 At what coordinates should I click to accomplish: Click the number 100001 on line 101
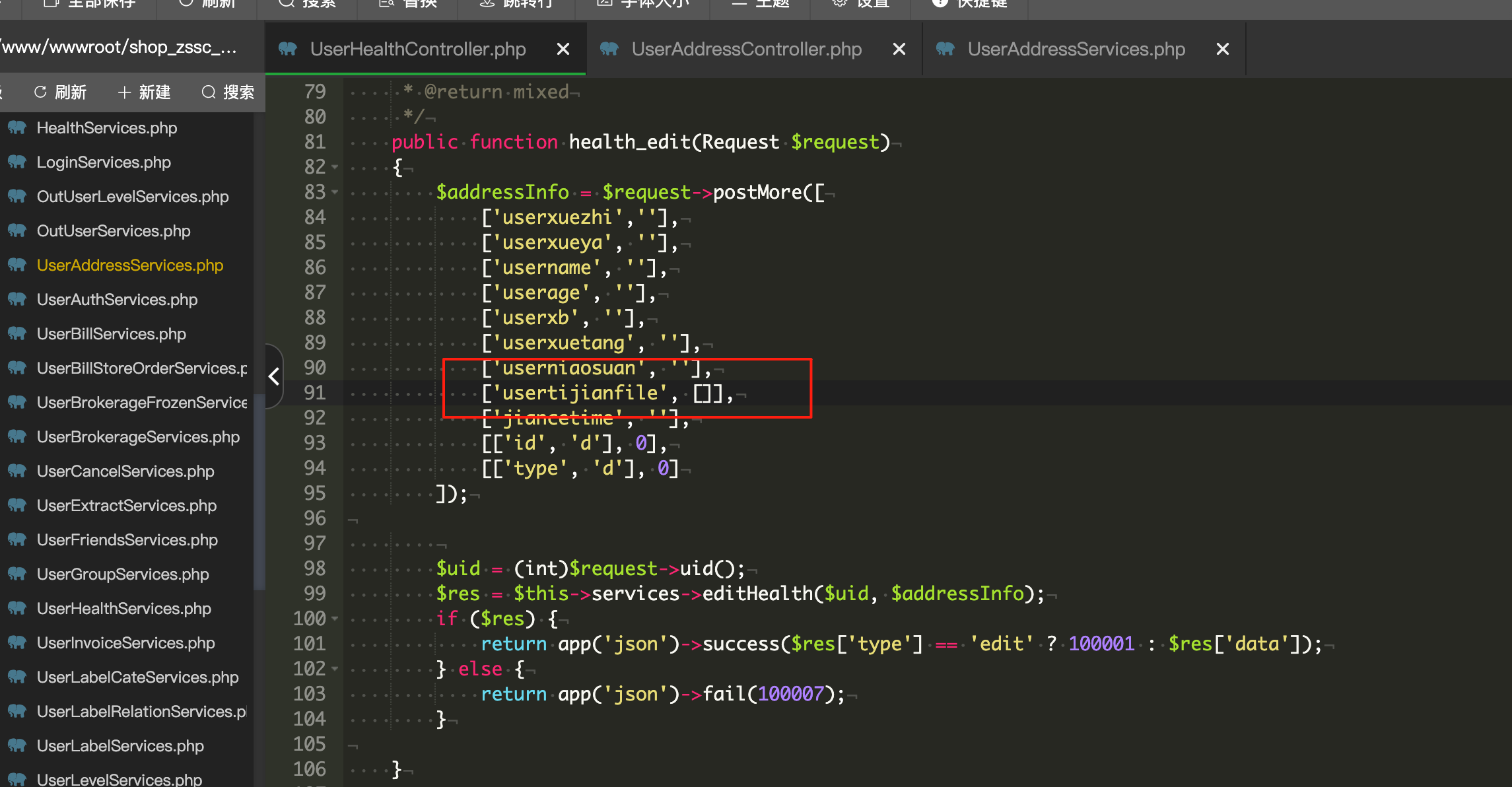pos(1101,644)
